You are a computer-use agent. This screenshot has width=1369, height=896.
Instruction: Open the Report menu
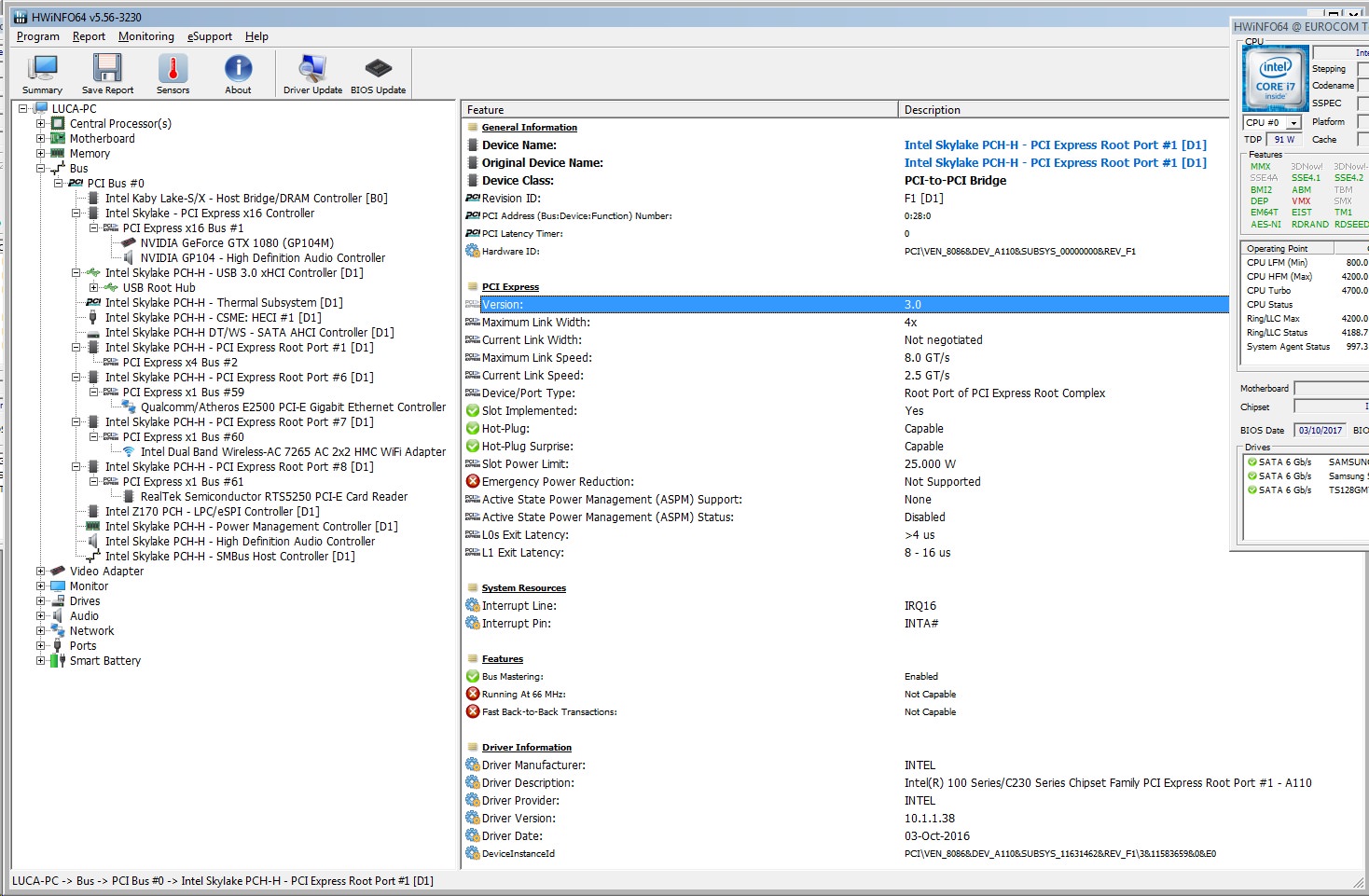coord(89,36)
